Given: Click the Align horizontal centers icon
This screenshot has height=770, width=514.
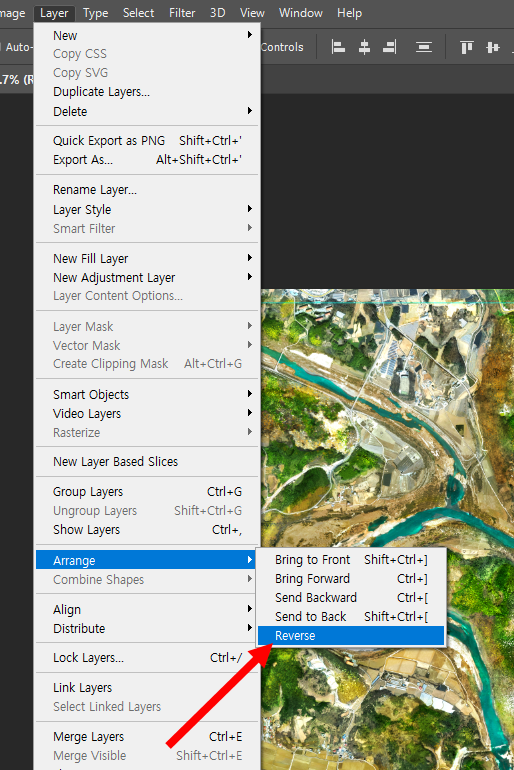Looking at the screenshot, I should [x=364, y=47].
